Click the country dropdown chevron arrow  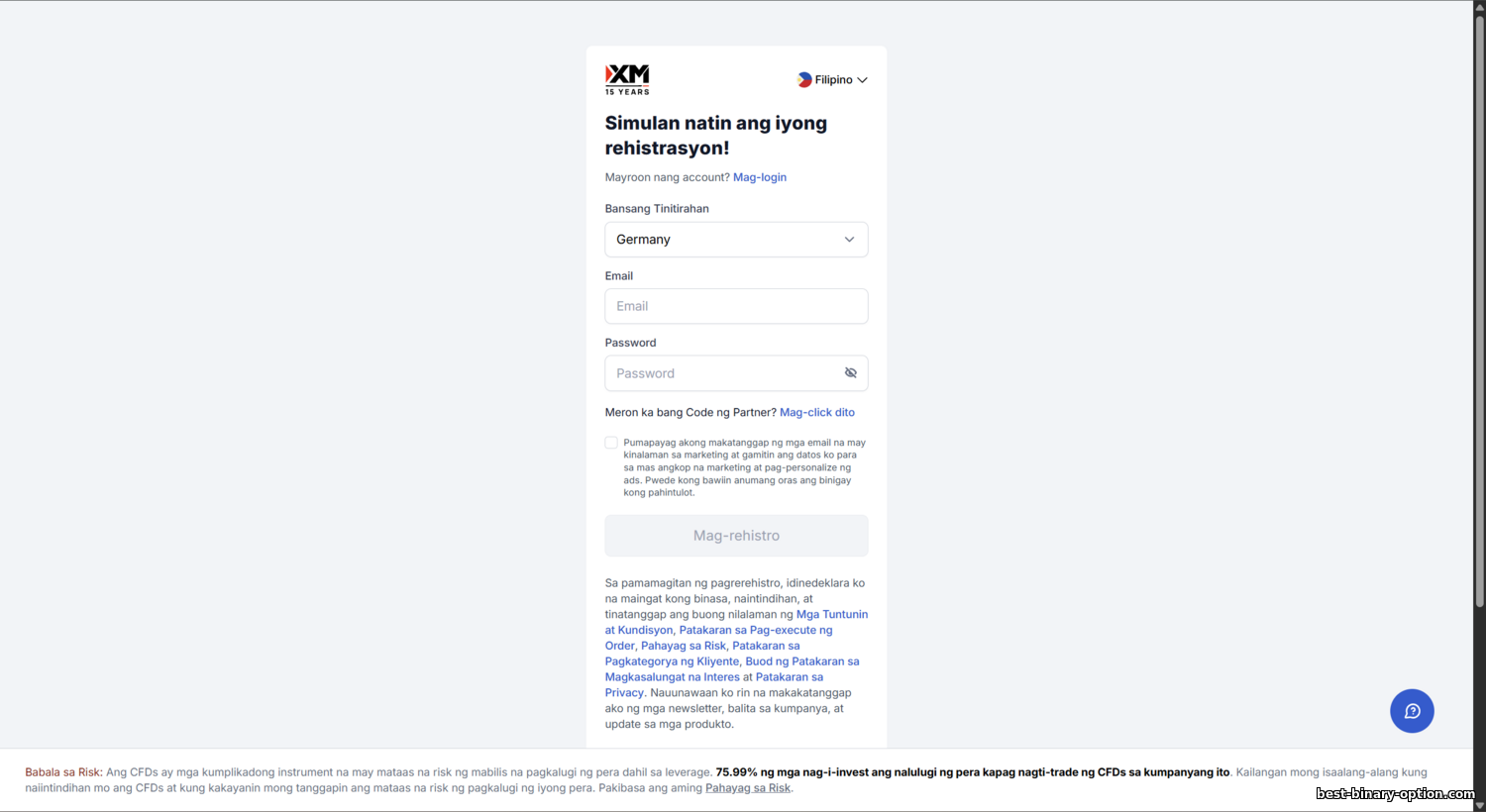coord(849,240)
